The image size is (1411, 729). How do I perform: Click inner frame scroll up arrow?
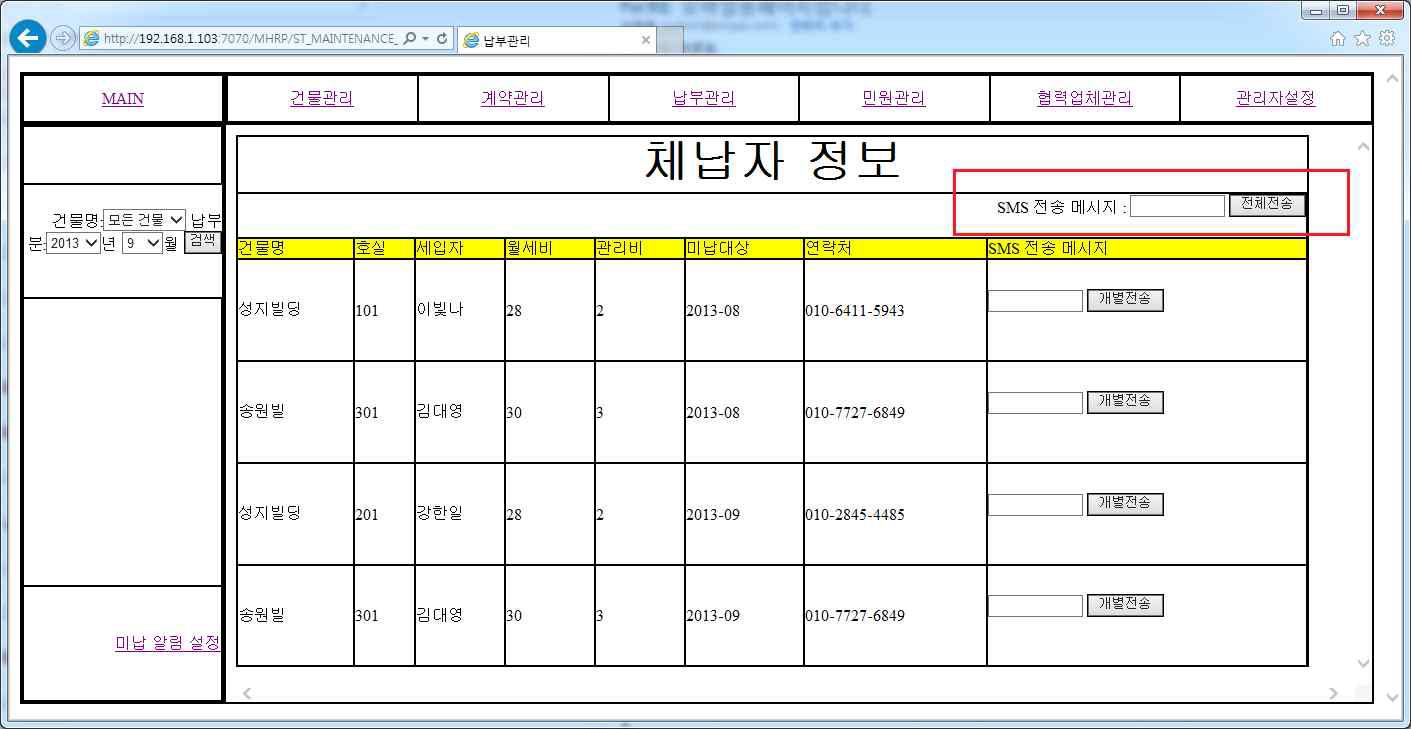point(1362,147)
